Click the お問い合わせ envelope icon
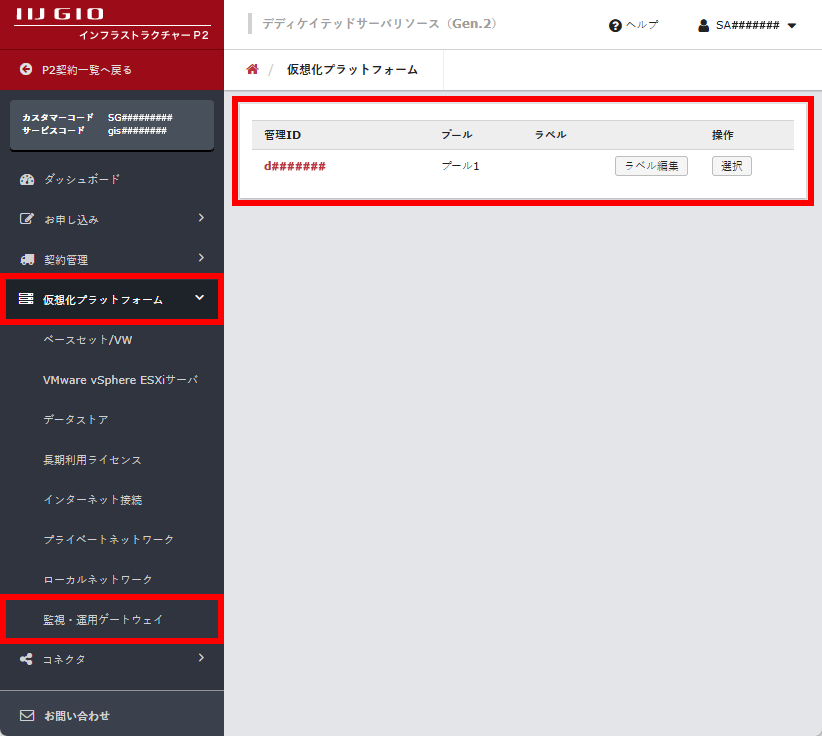Image resolution: width=822 pixels, height=736 pixels. click(x=27, y=716)
